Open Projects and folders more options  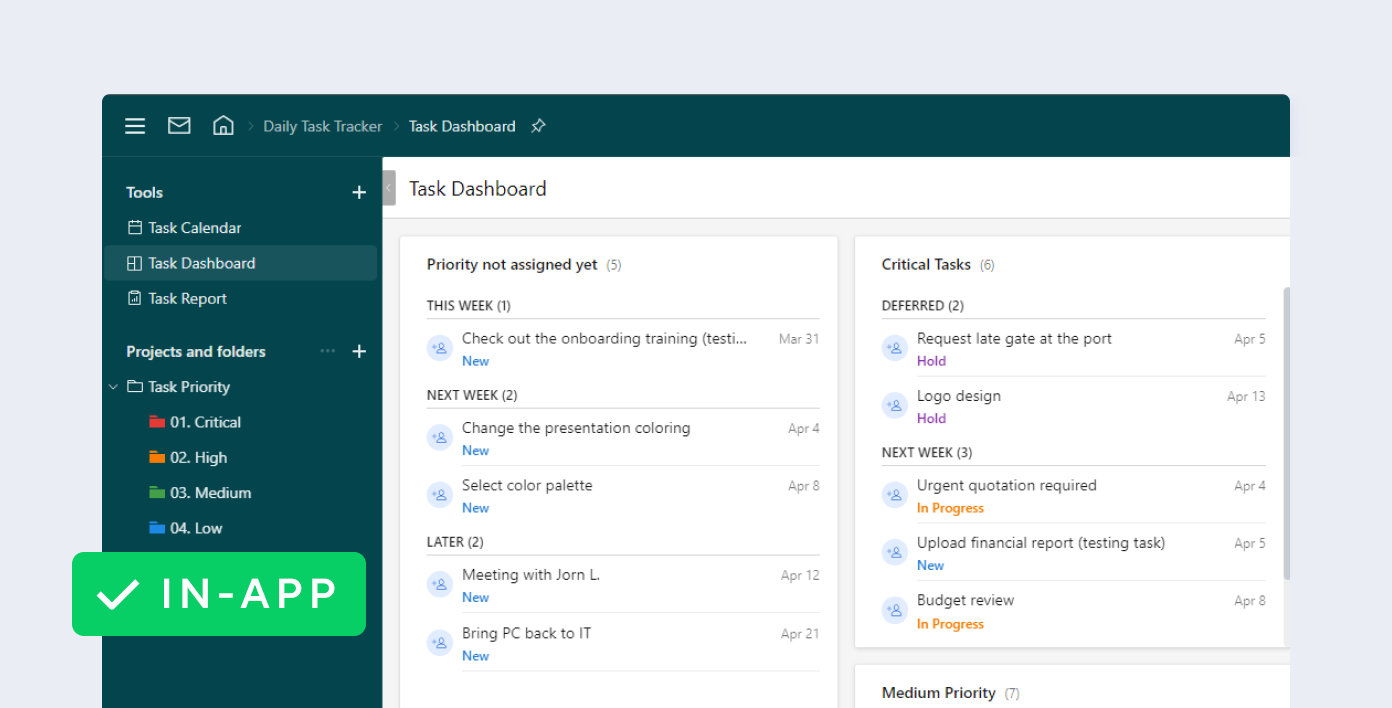pyautogui.click(x=328, y=352)
